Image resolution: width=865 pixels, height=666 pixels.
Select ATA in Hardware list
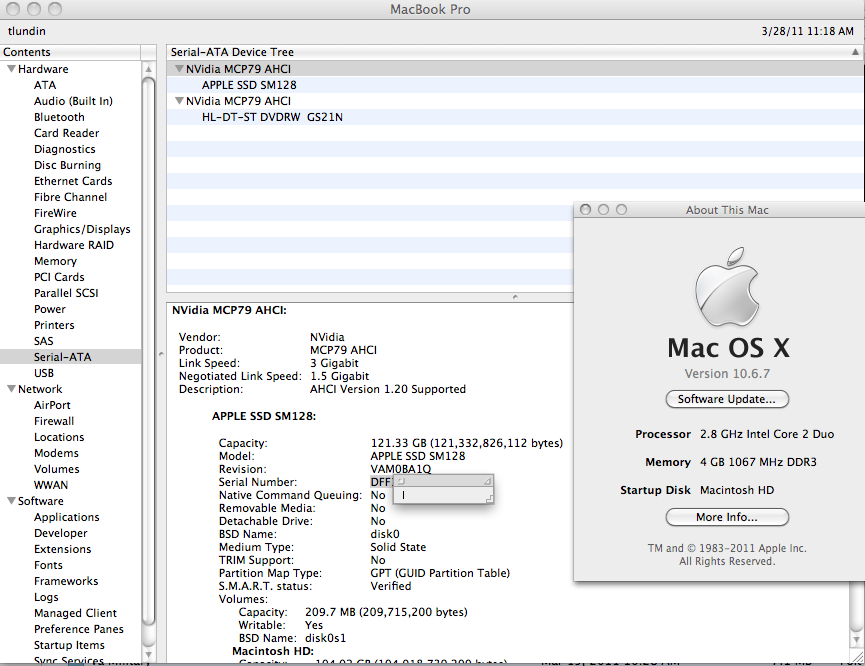(45, 85)
